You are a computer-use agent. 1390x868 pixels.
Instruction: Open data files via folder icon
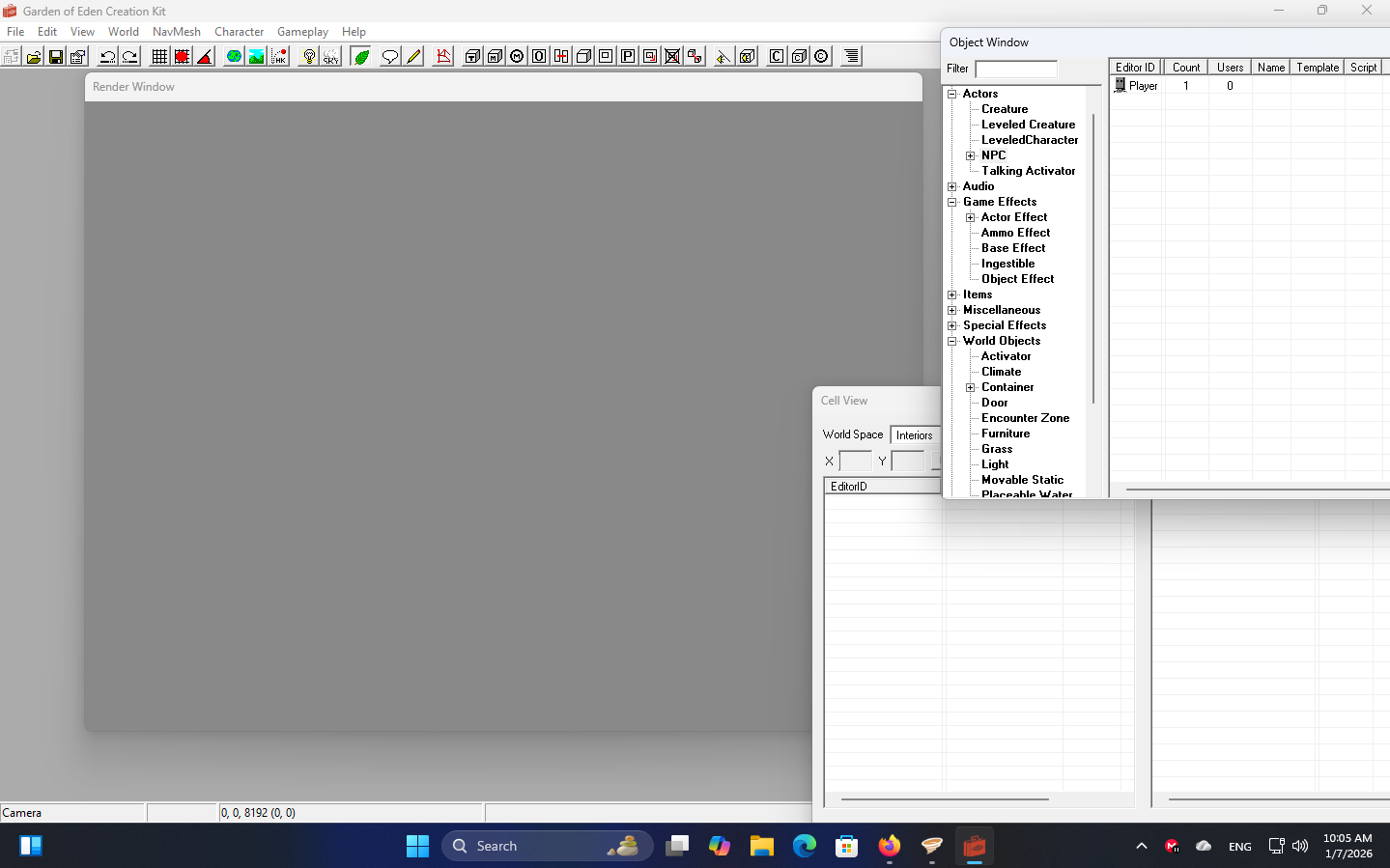(34, 57)
